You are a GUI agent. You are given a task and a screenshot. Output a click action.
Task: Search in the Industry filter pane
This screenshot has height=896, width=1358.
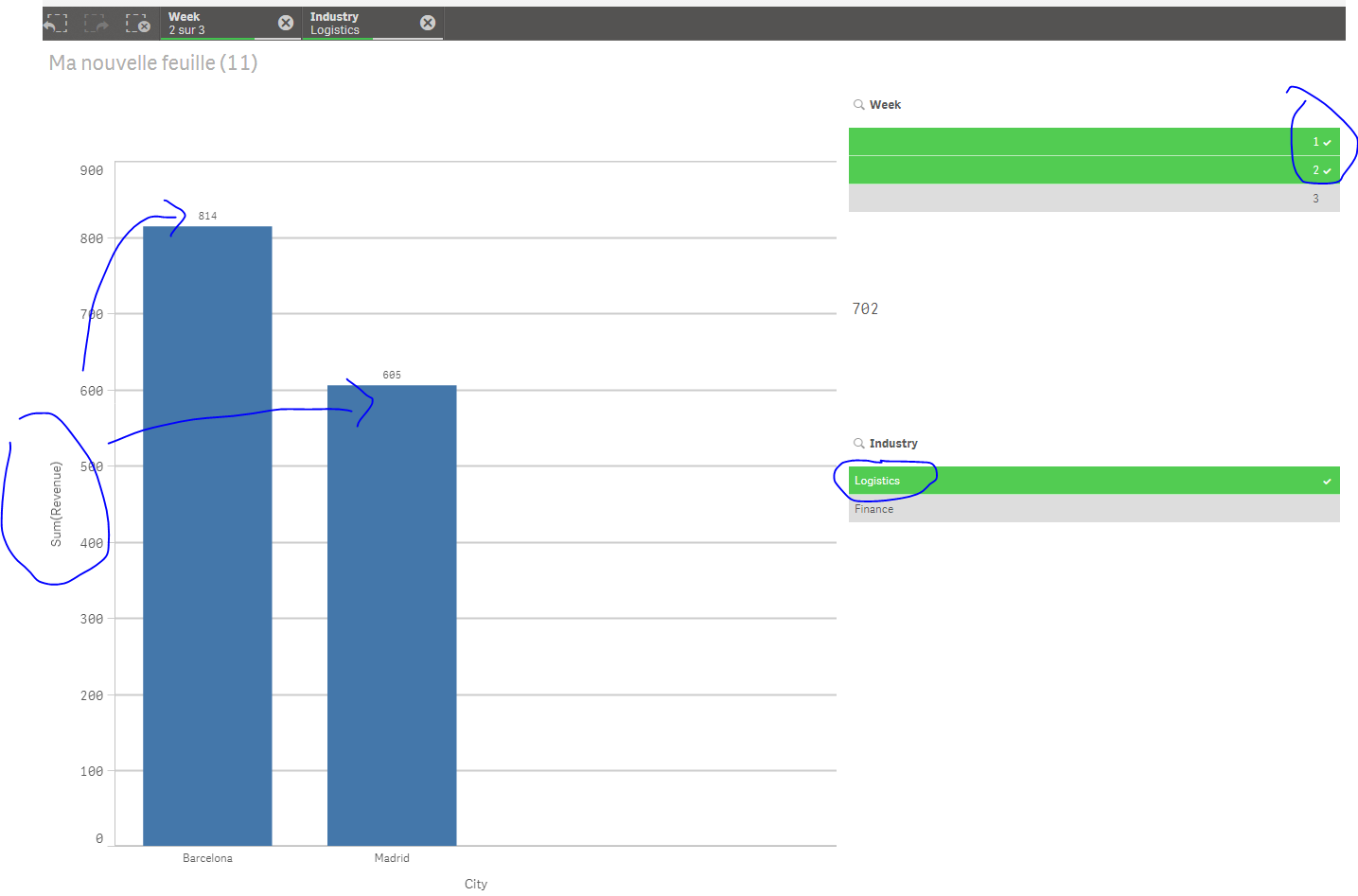(x=859, y=444)
